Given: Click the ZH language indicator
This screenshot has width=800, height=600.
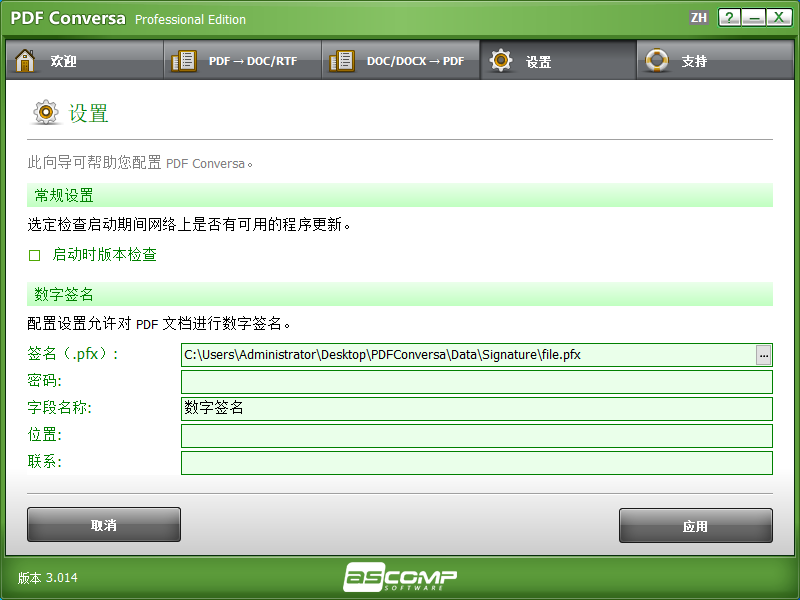Looking at the screenshot, I should click(698, 18).
